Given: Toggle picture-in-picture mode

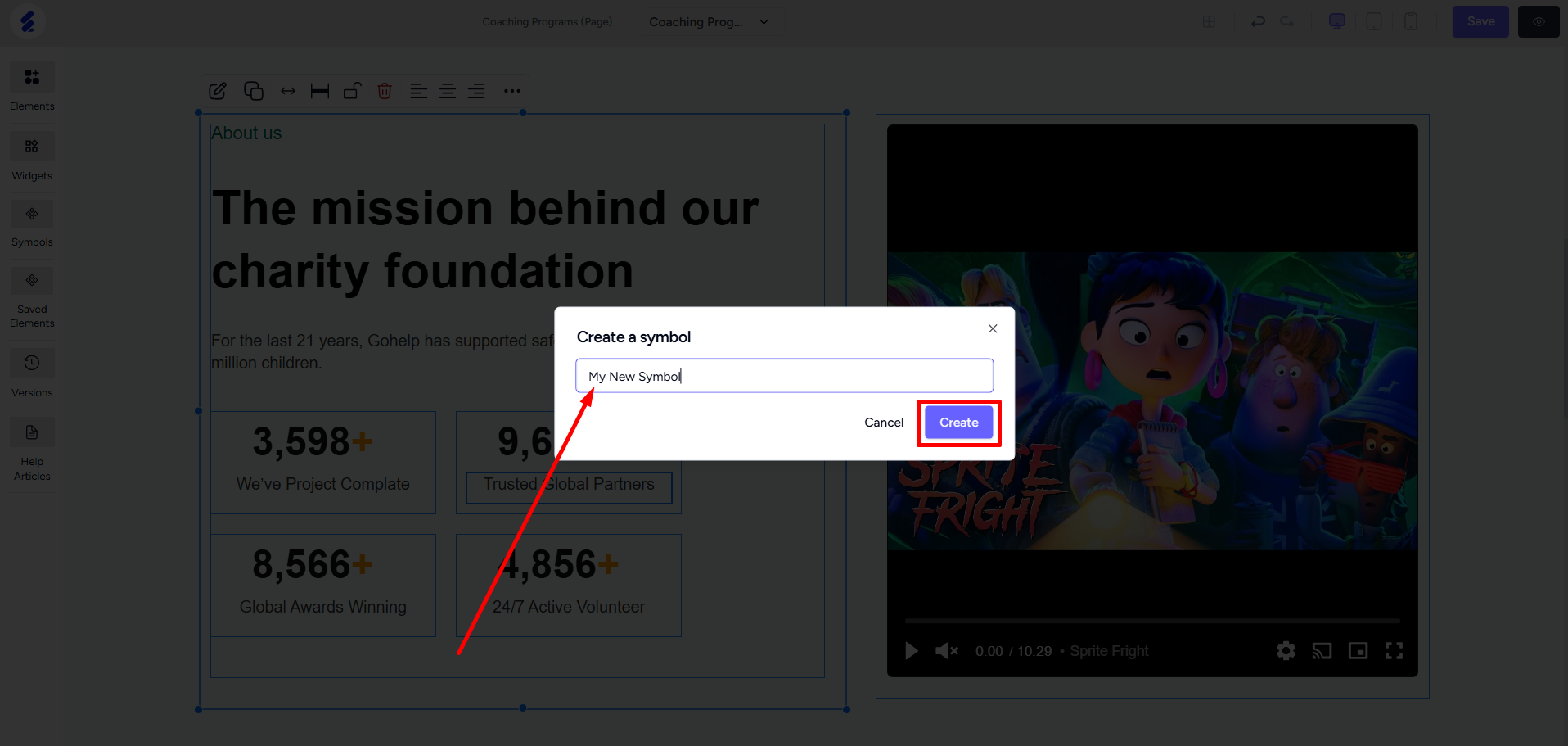Looking at the screenshot, I should coord(1358,651).
